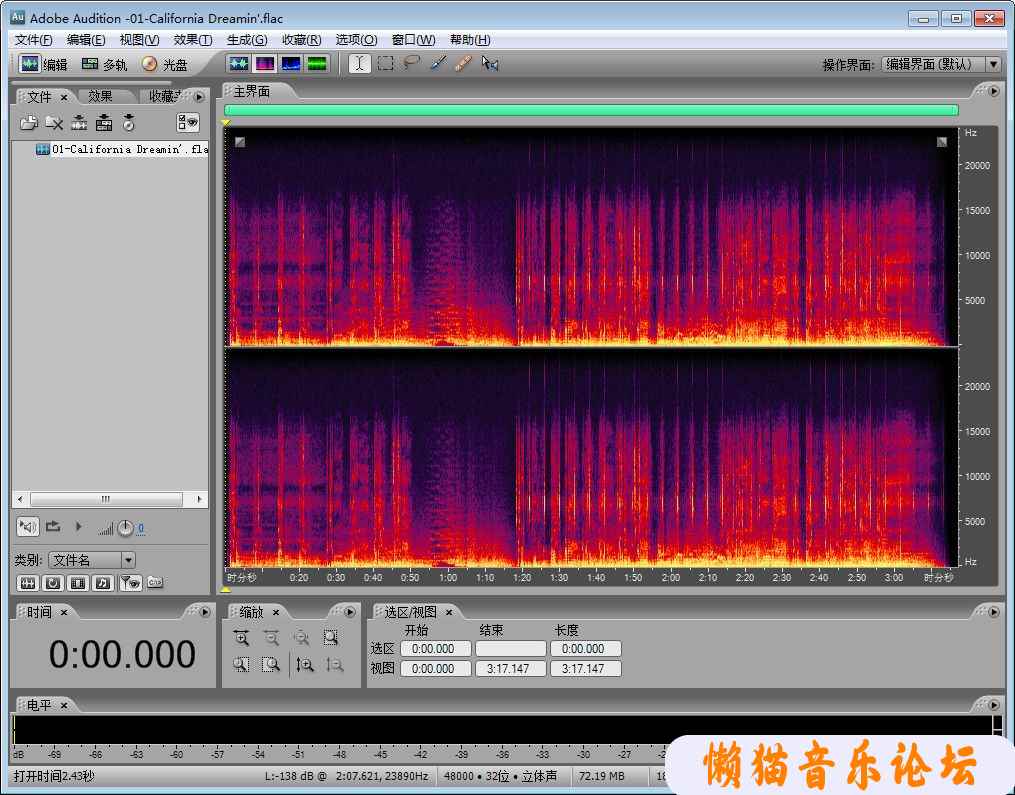This screenshot has width=1015, height=795.
Task: Open the 帮助(H) menu
Action: coord(470,39)
